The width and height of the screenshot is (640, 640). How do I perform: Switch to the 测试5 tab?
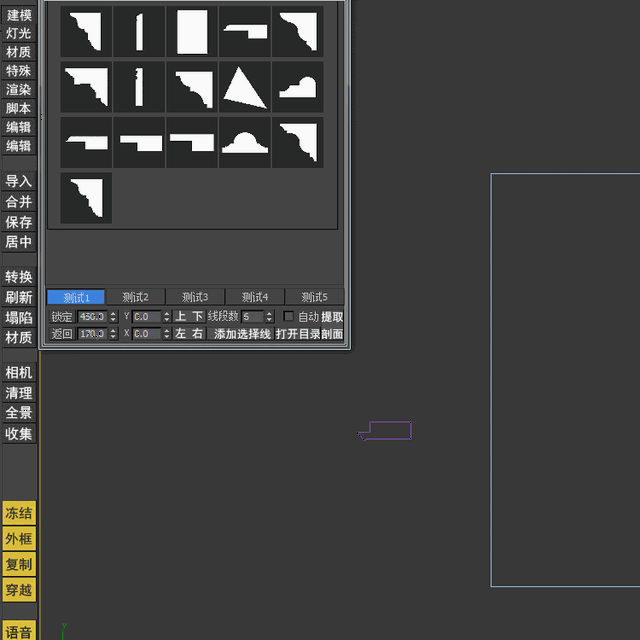pyautogui.click(x=314, y=297)
